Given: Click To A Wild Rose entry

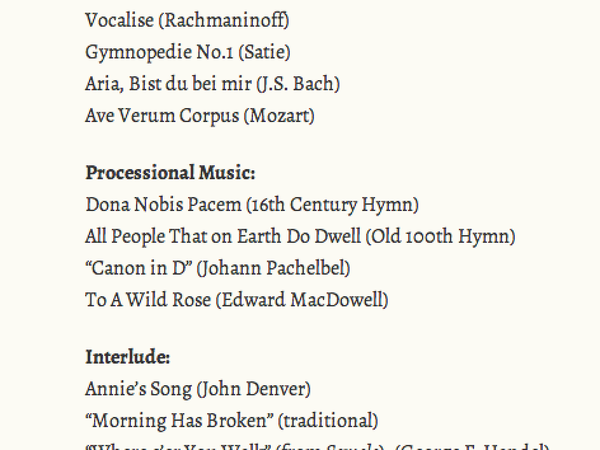Looking at the screenshot, I should click(x=148, y=300).
